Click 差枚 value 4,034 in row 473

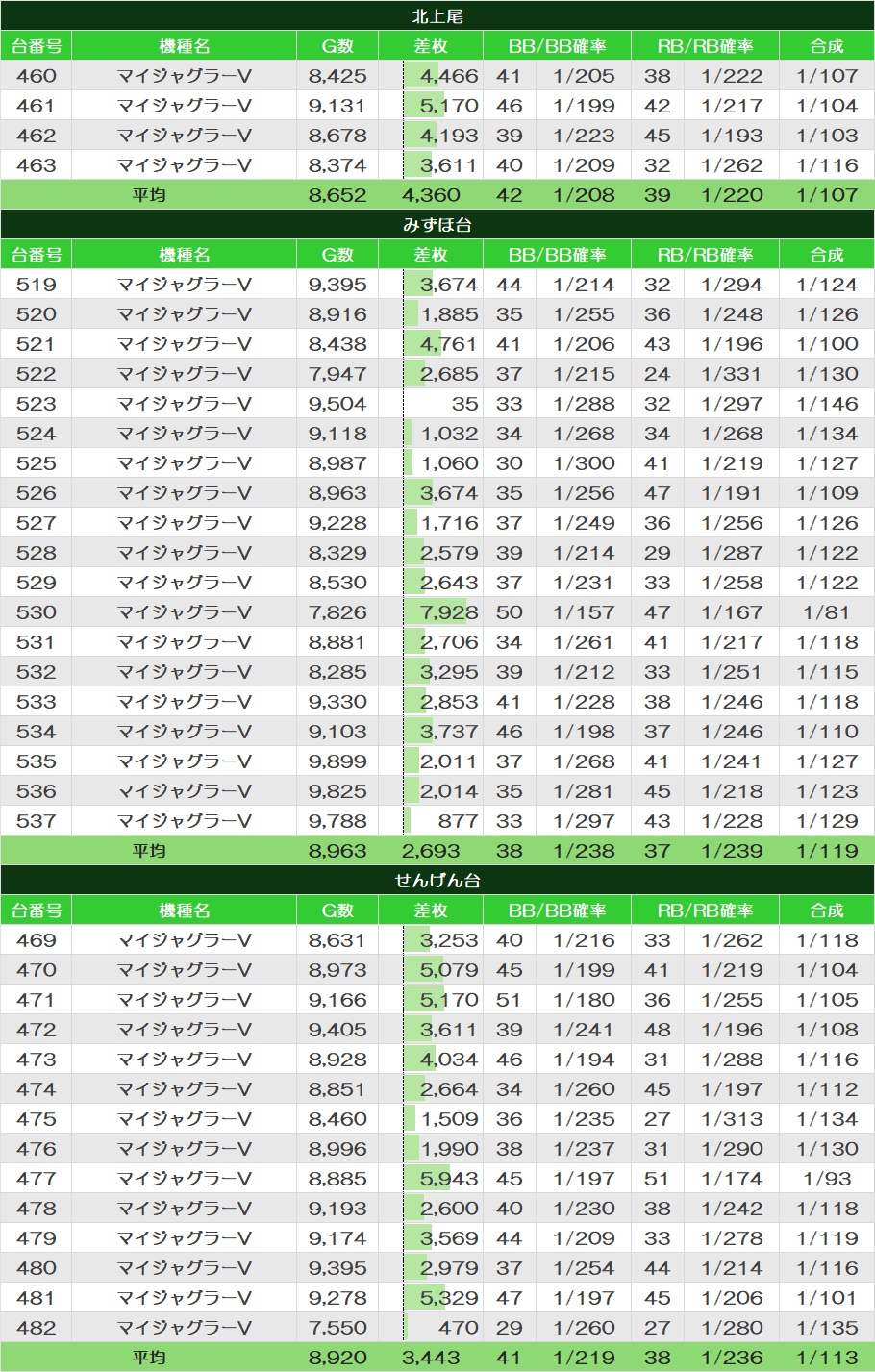[449, 1060]
